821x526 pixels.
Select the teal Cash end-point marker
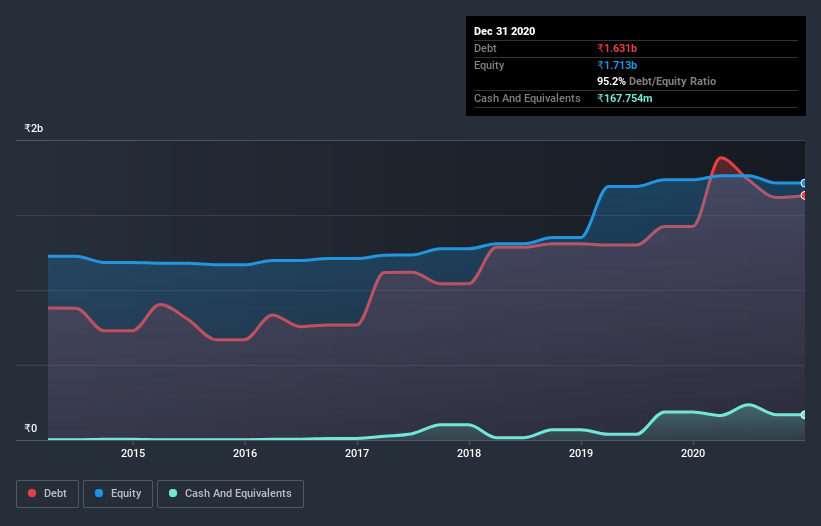(x=804, y=415)
